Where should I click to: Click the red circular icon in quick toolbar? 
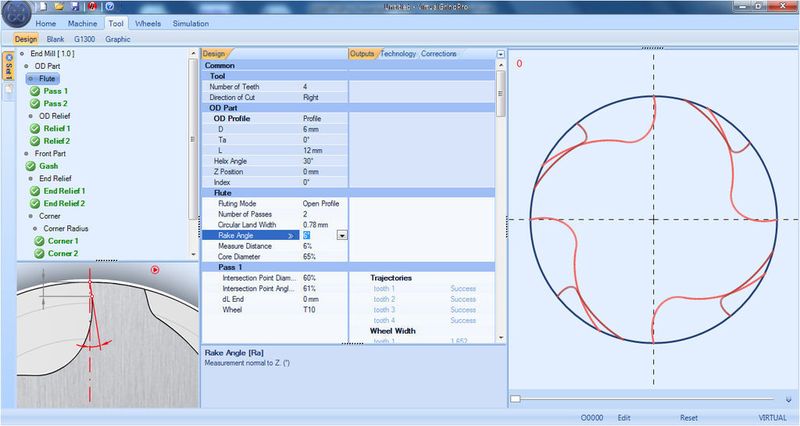(92, 7)
